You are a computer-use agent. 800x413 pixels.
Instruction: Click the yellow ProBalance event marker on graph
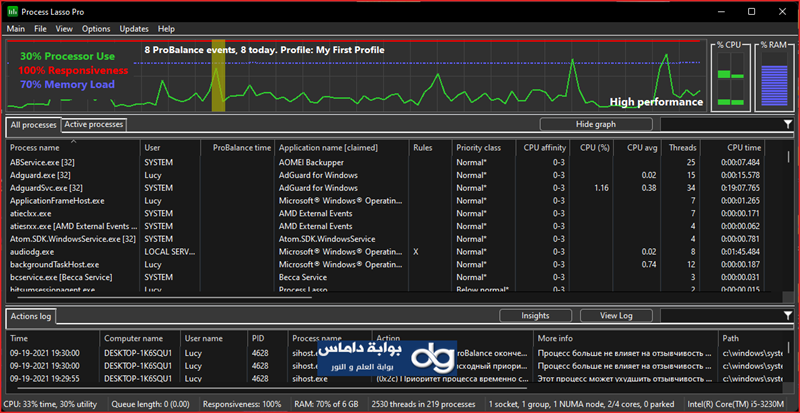click(x=218, y=76)
